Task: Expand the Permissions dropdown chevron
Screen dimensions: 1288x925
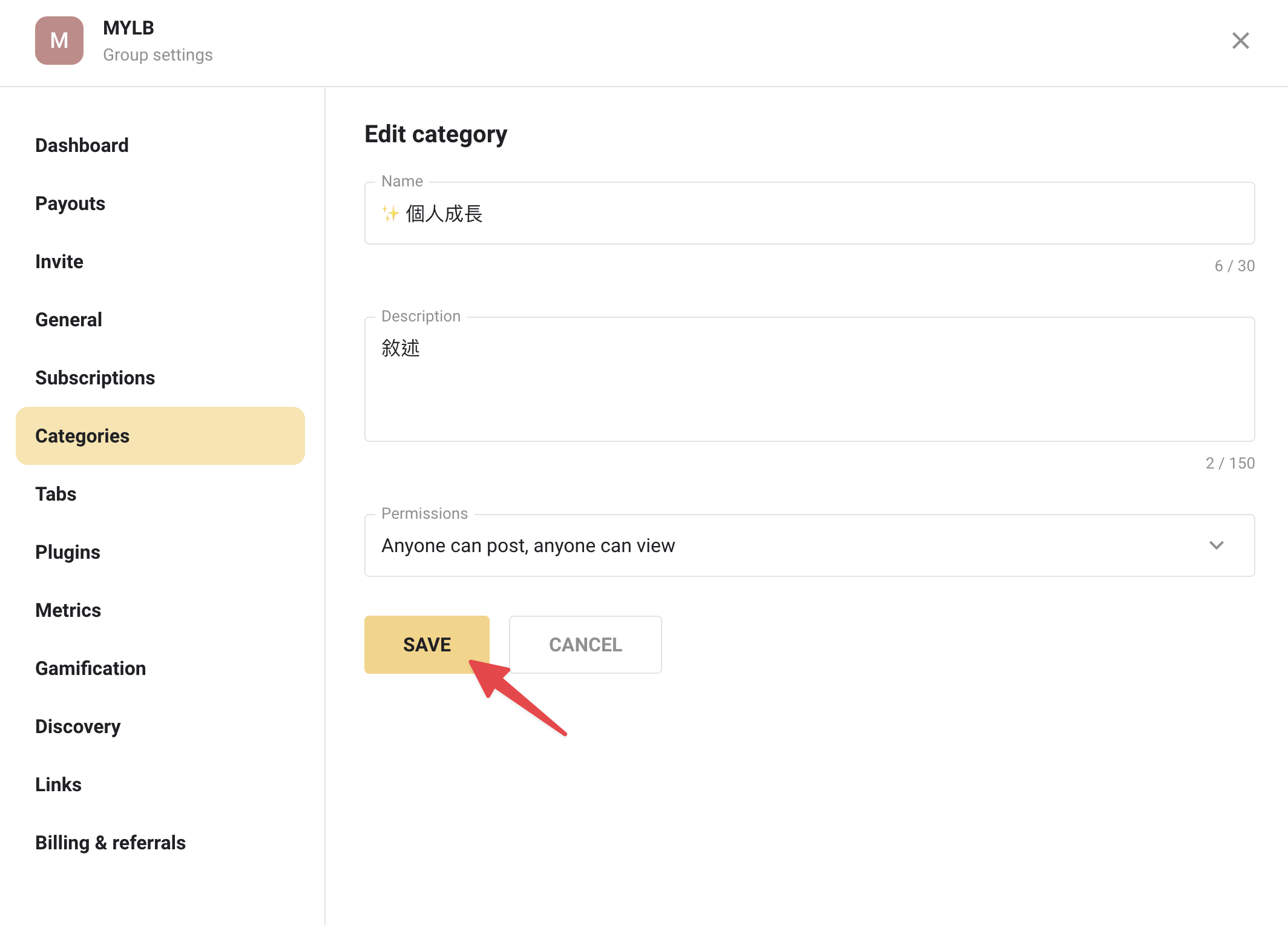Action: coord(1216,545)
